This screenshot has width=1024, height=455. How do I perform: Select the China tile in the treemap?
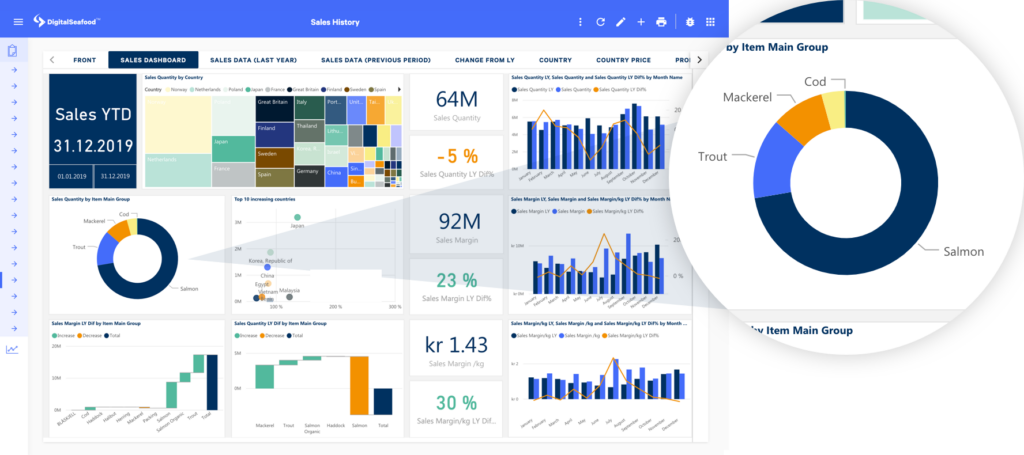[335, 176]
